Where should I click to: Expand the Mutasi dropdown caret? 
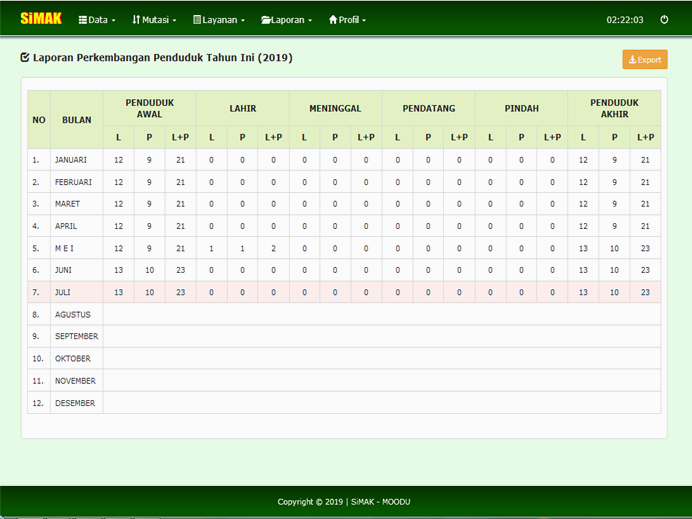click(x=174, y=21)
